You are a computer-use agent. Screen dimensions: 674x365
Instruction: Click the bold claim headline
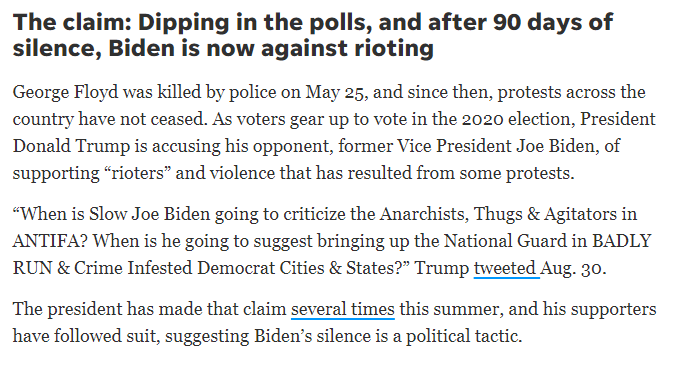click(x=313, y=35)
